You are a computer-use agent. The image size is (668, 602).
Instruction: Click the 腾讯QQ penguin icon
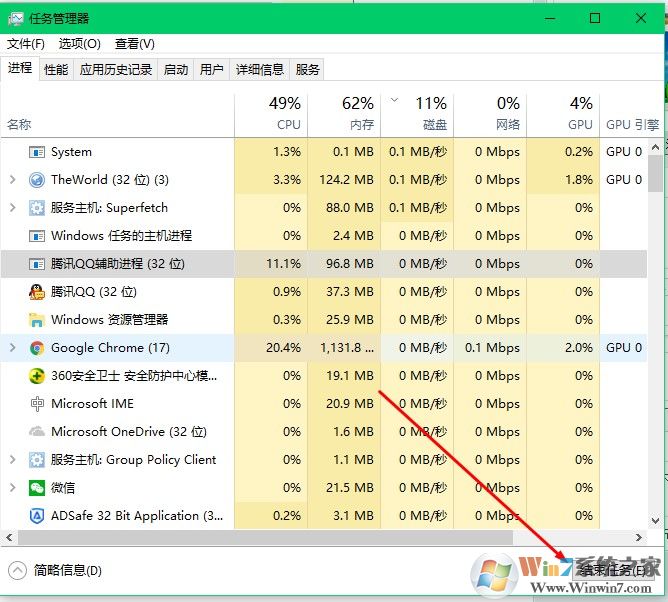pyautogui.click(x=37, y=292)
